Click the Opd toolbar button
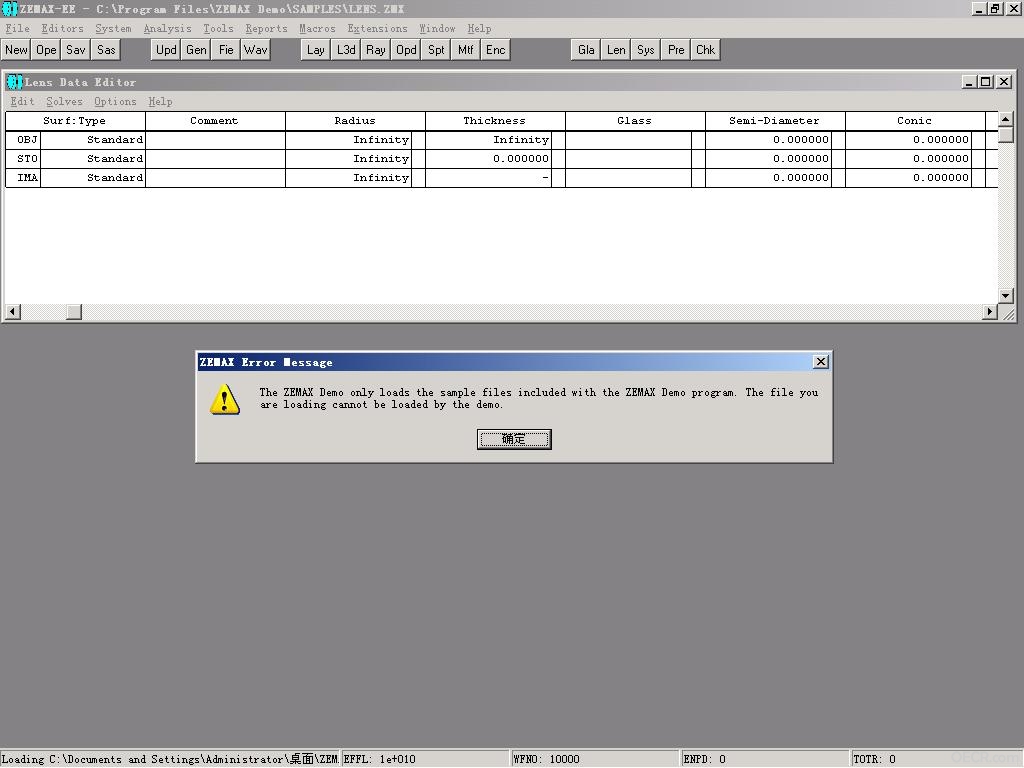Screen dimensions: 1024x768 click(406, 50)
